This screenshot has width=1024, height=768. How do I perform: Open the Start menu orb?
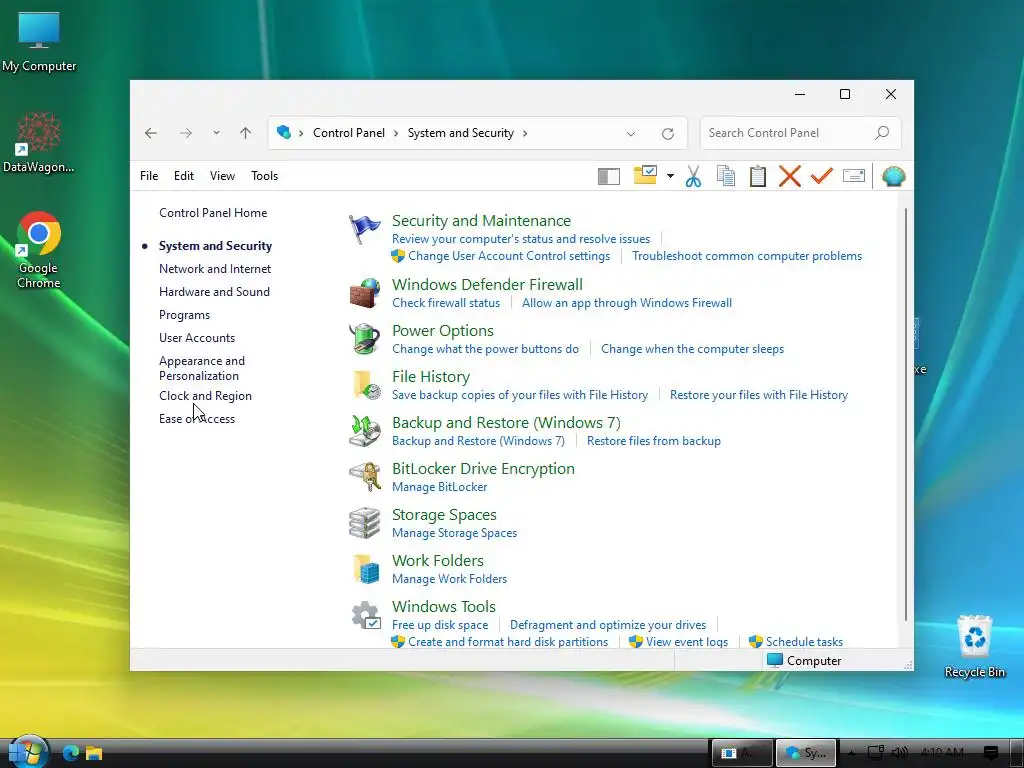click(27, 751)
